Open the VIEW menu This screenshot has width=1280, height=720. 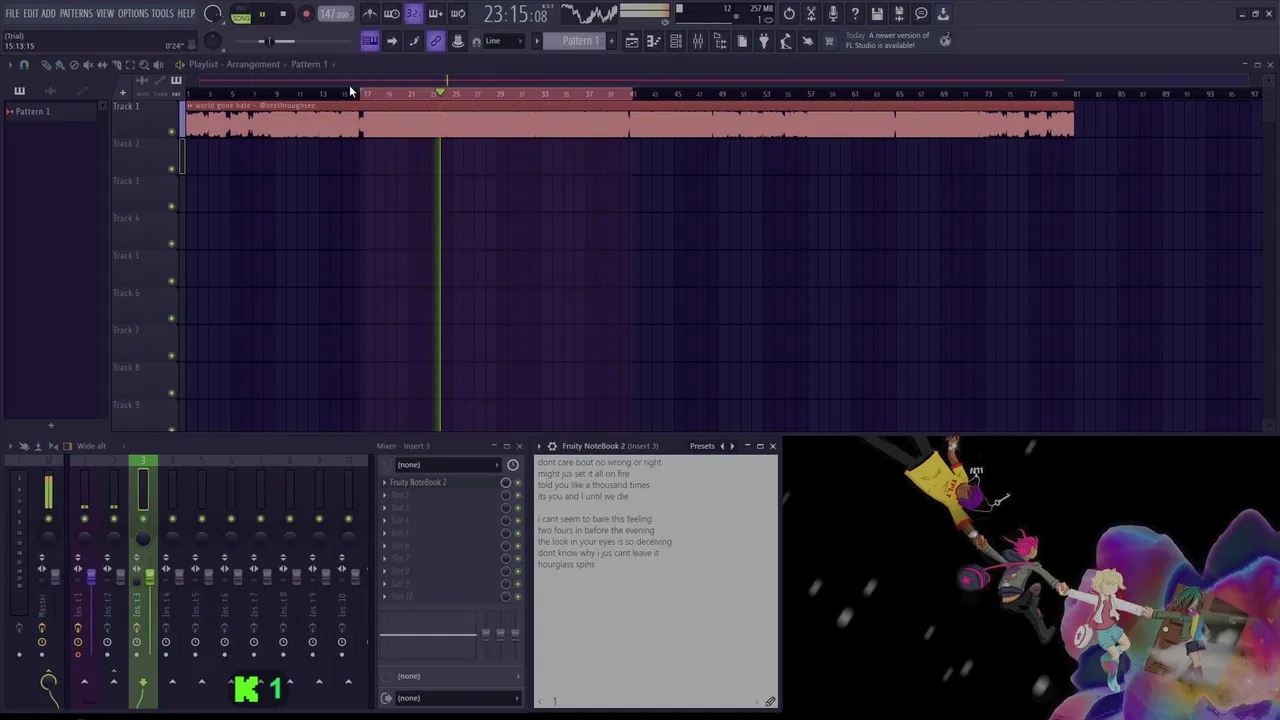point(105,14)
